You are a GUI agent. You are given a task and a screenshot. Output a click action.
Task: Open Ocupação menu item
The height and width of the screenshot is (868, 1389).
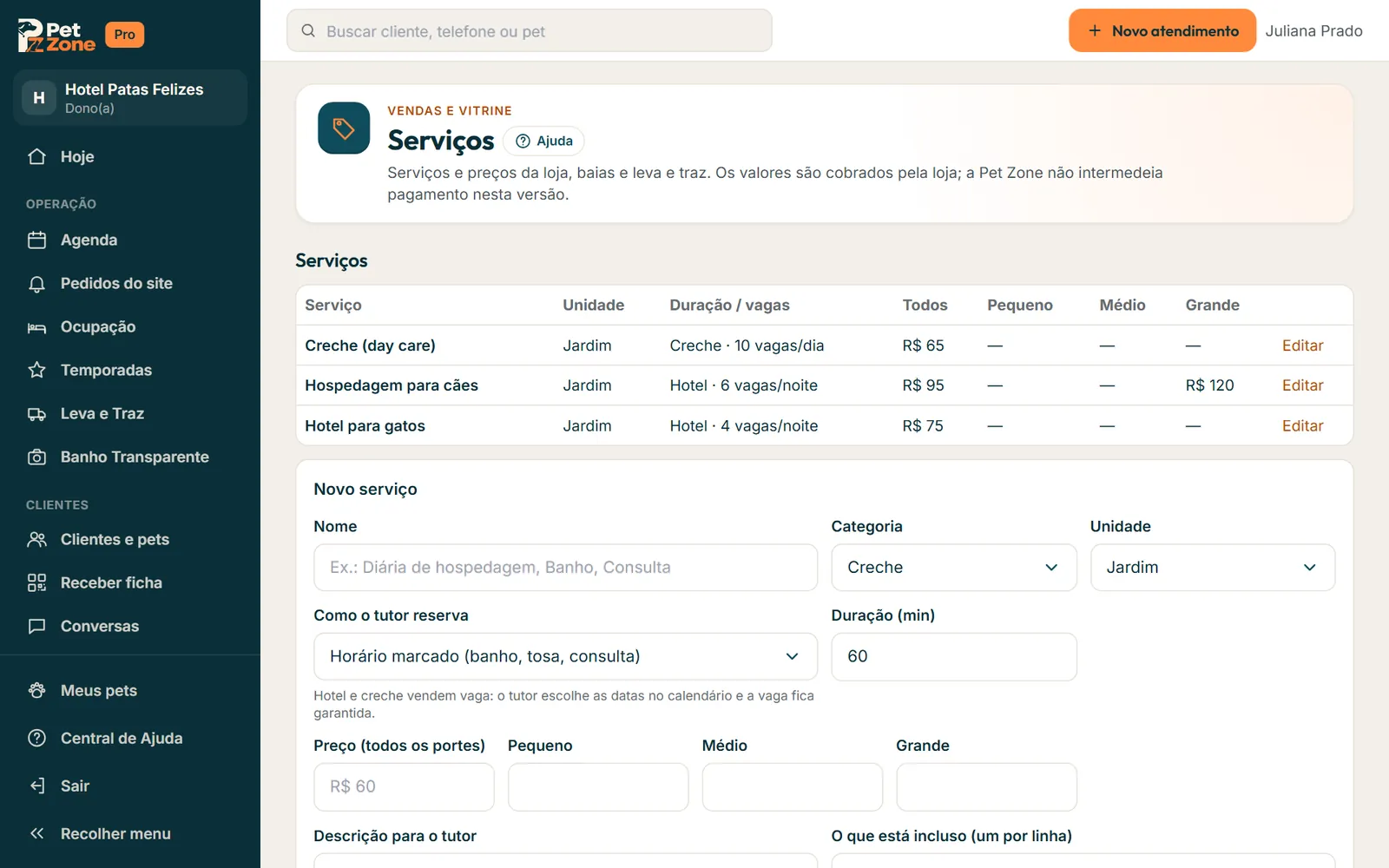[x=130, y=326]
